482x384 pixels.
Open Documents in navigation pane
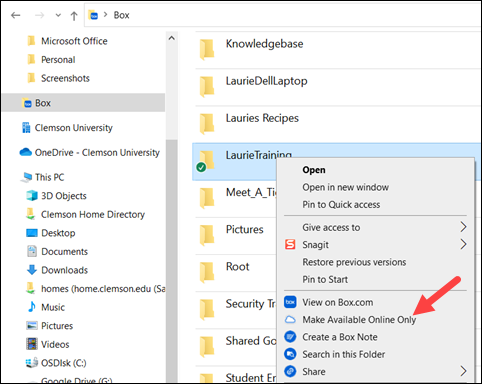coord(64,251)
